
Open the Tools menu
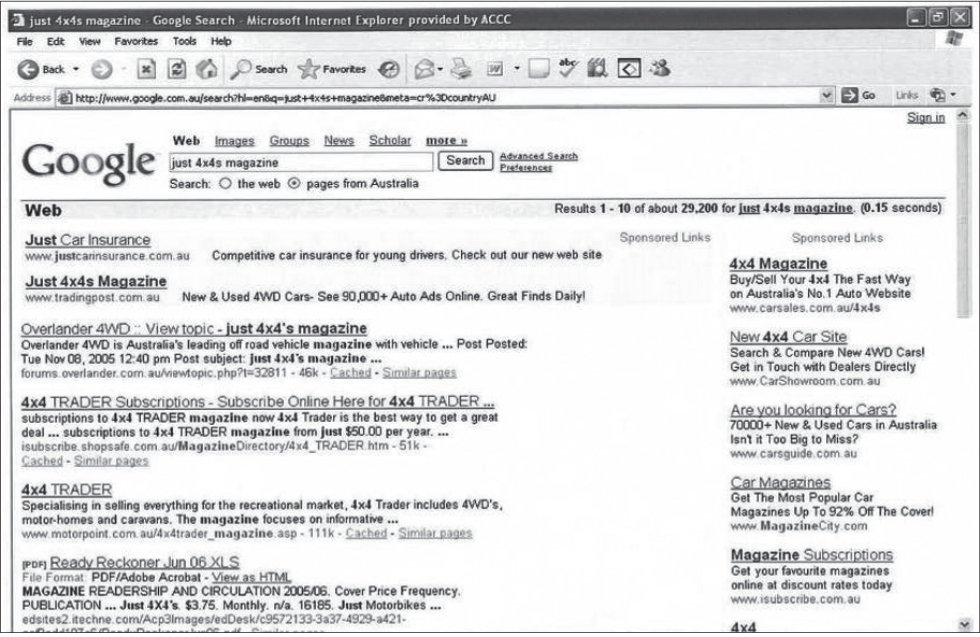click(184, 41)
